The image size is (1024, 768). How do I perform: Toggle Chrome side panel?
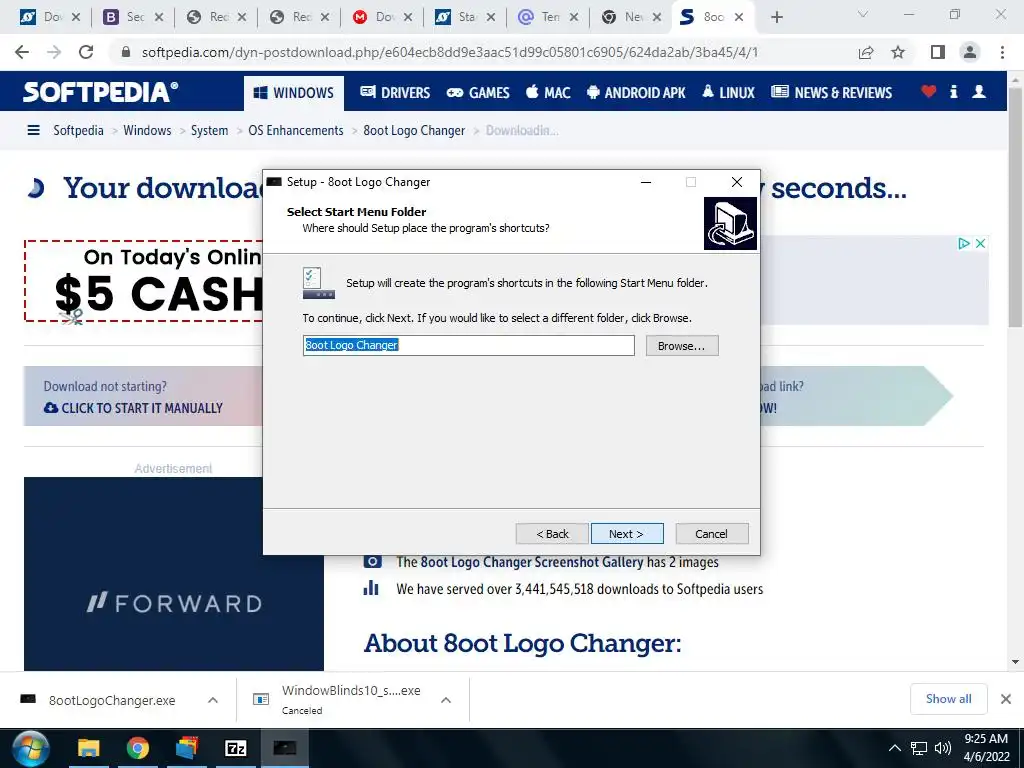[x=938, y=52]
